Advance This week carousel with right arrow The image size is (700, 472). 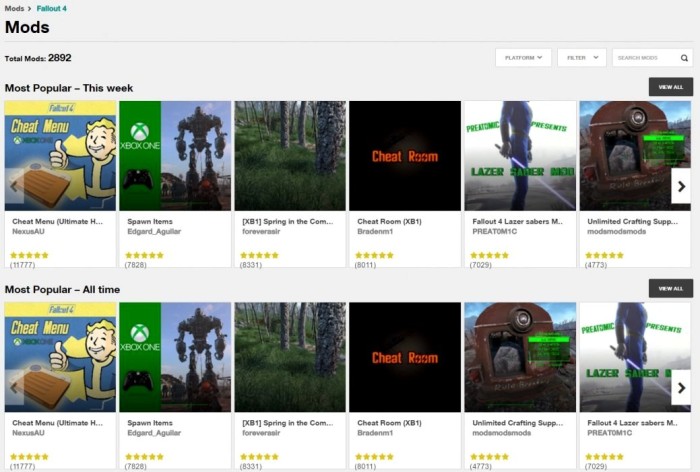pos(681,186)
